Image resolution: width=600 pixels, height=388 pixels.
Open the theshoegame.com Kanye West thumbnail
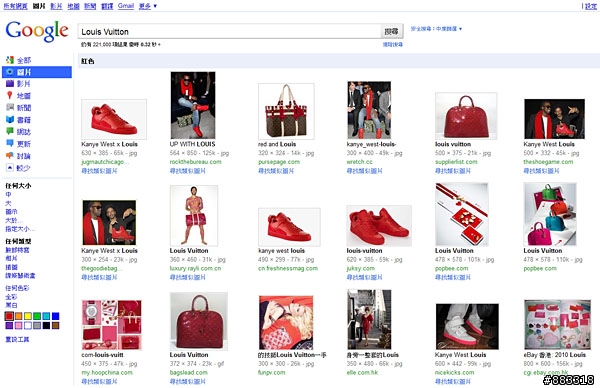pos(554,119)
